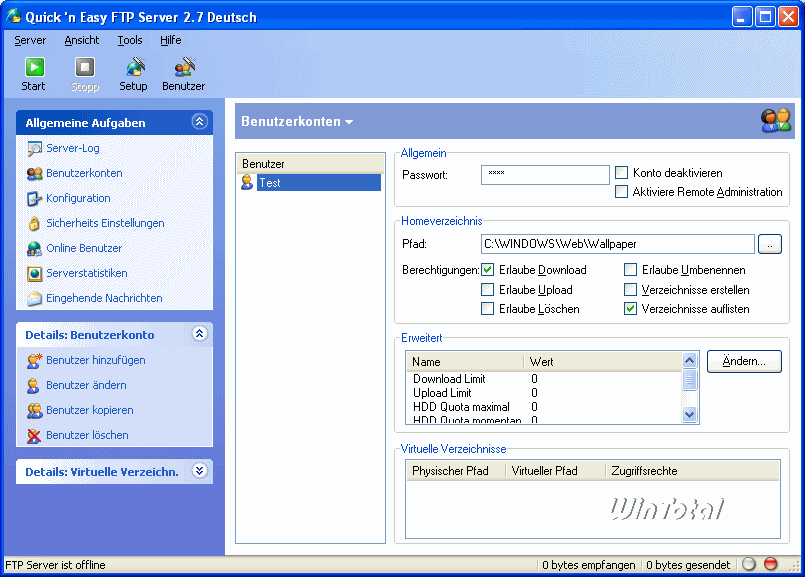805x577 pixels.
Task: Open Sicherheits Einstellungen with the lock icon
Action: click(x=35, y=223)
